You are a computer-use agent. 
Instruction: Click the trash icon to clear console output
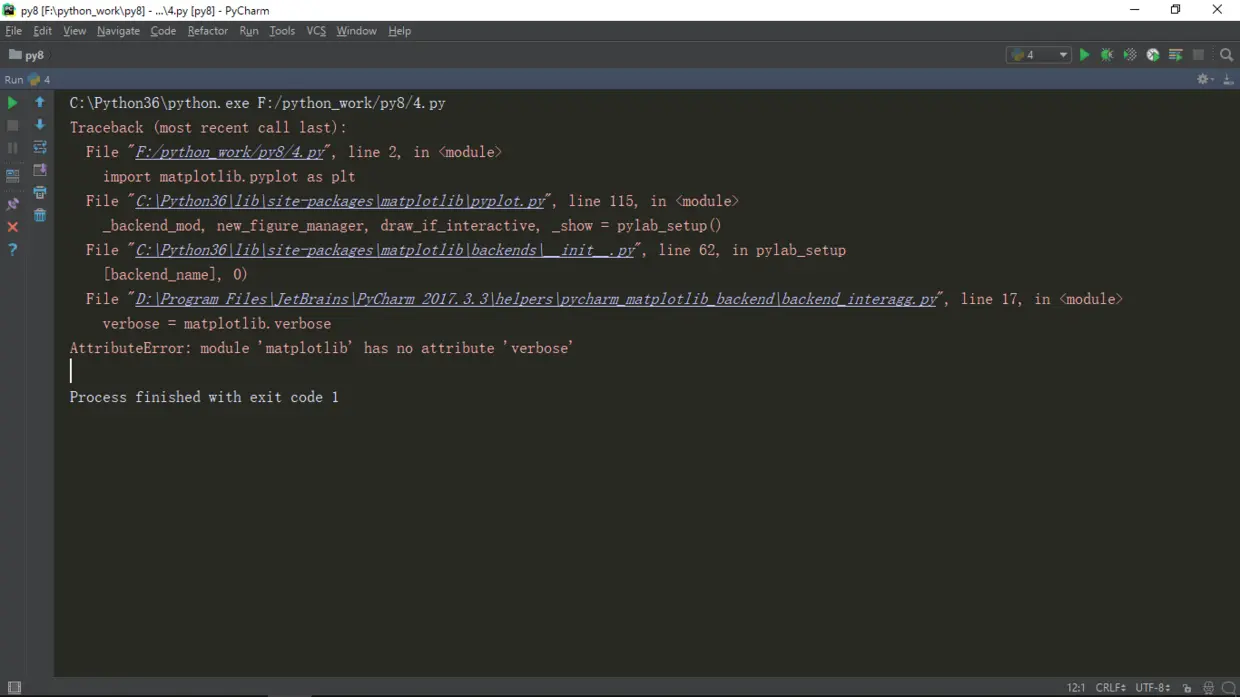point(40,215)
